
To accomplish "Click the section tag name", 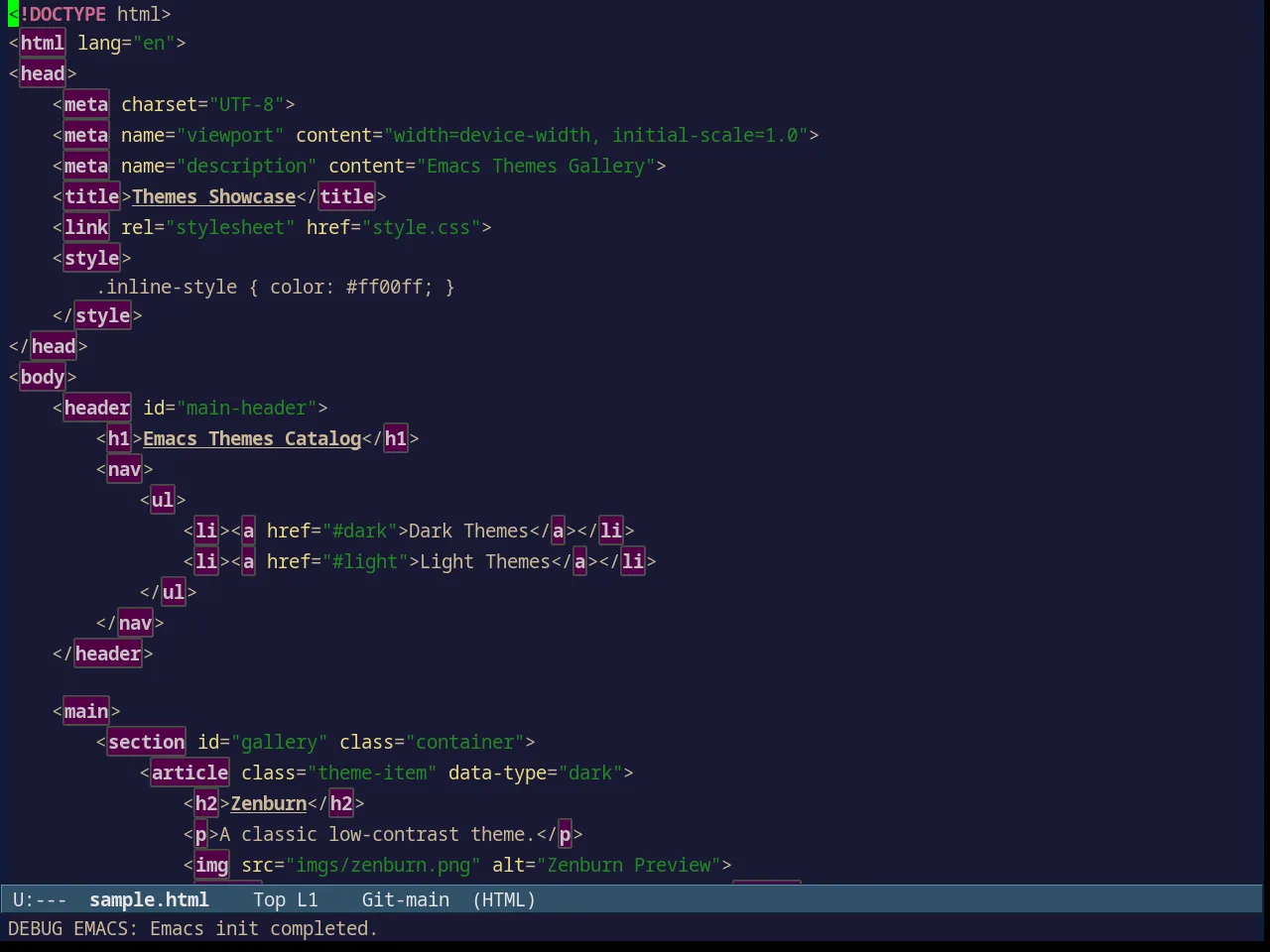I will (x=146, y=742).
